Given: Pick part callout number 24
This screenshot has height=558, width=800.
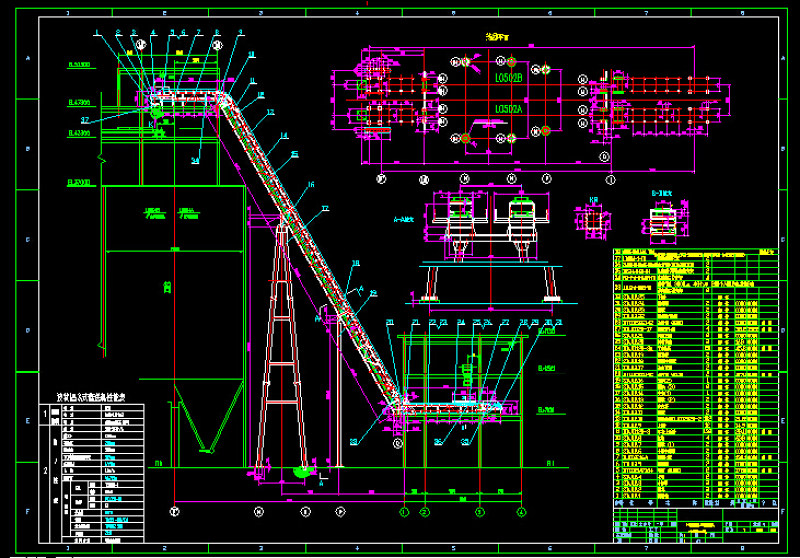Looking at the screenshot, I should [x=461, y=322].
